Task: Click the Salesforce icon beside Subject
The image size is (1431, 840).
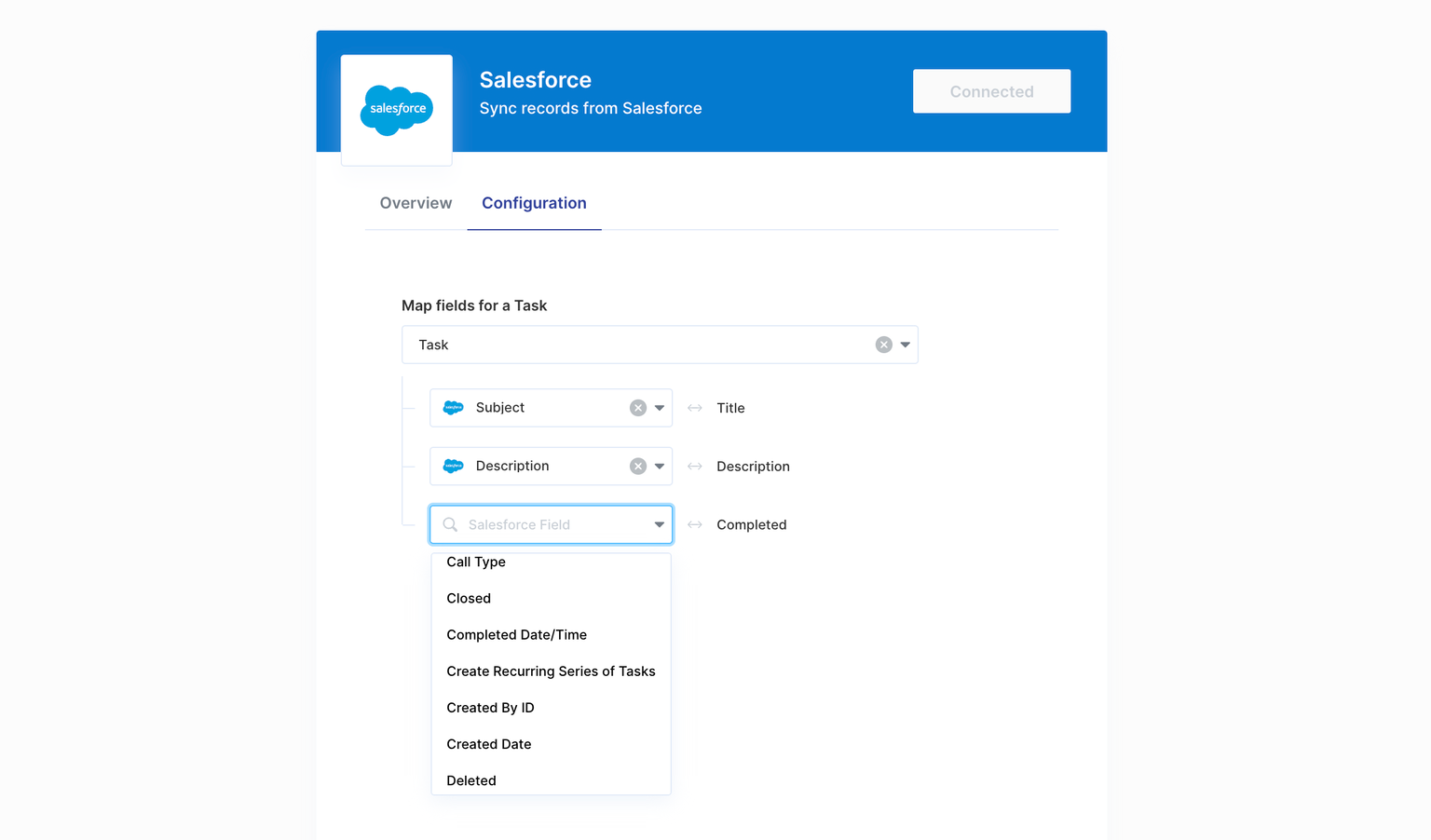Action: 454,408
